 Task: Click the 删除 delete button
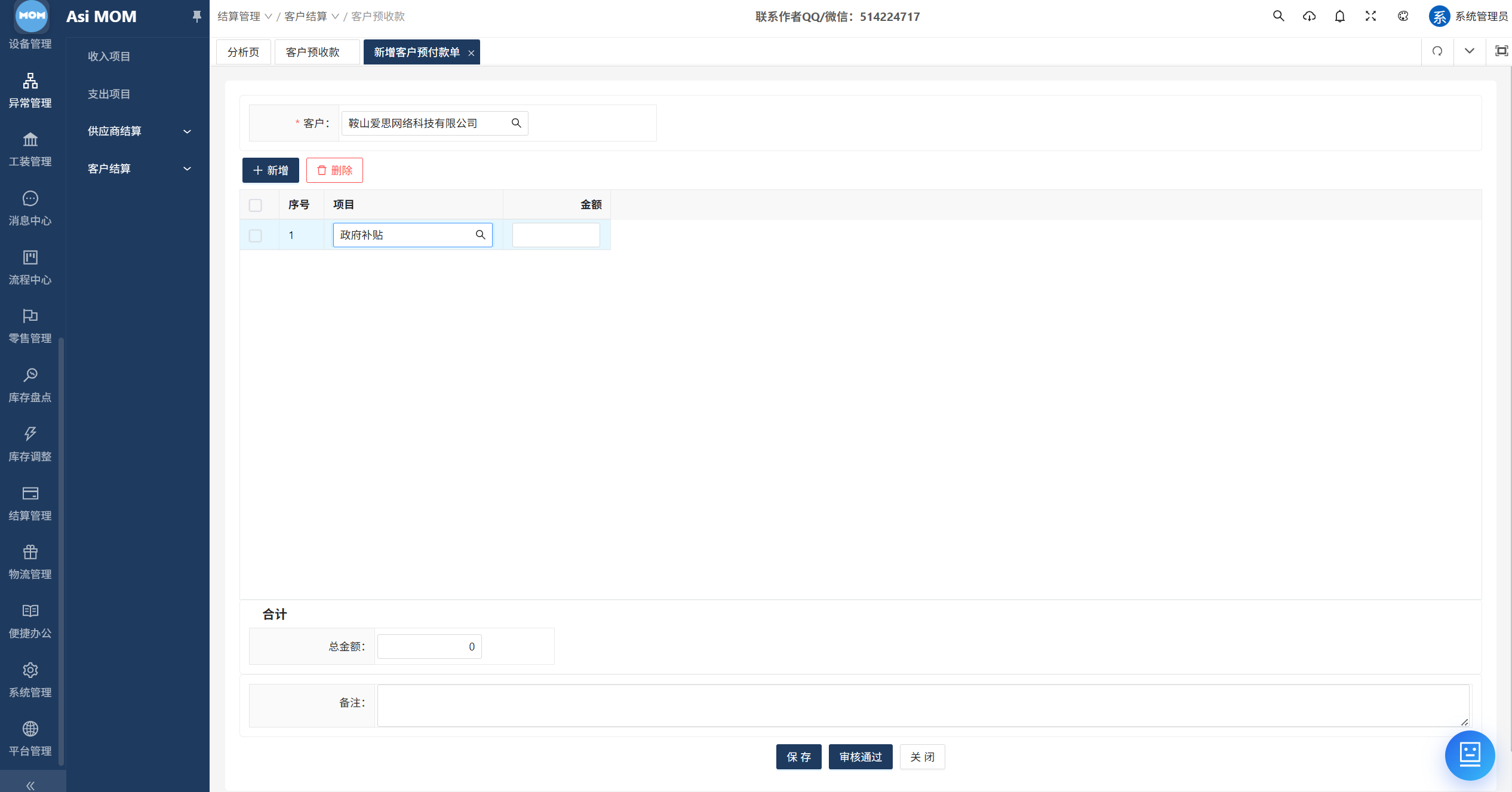[334, 170]
